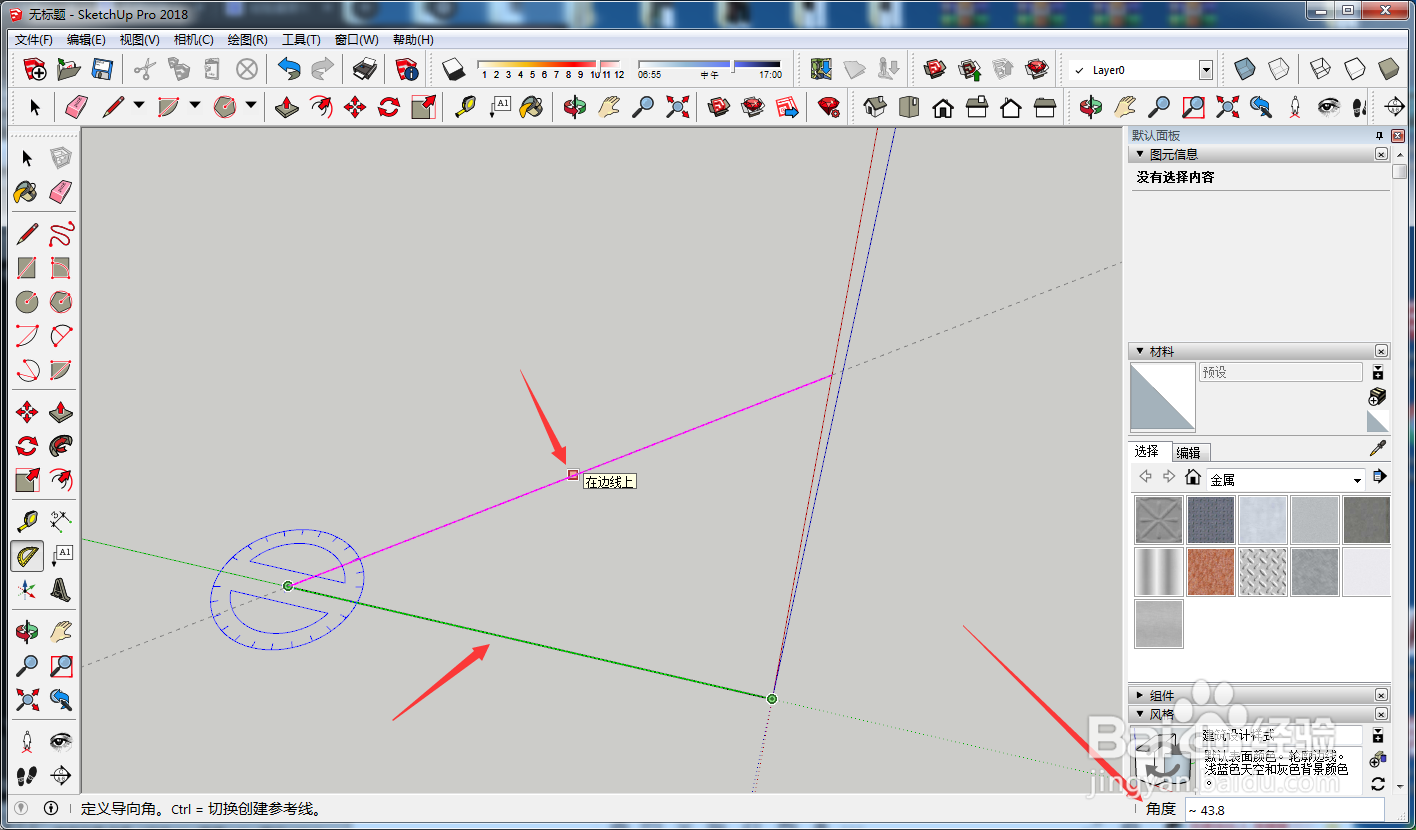Select the Circle tool in left palette

pyautogui.click(x=27, y=302)
